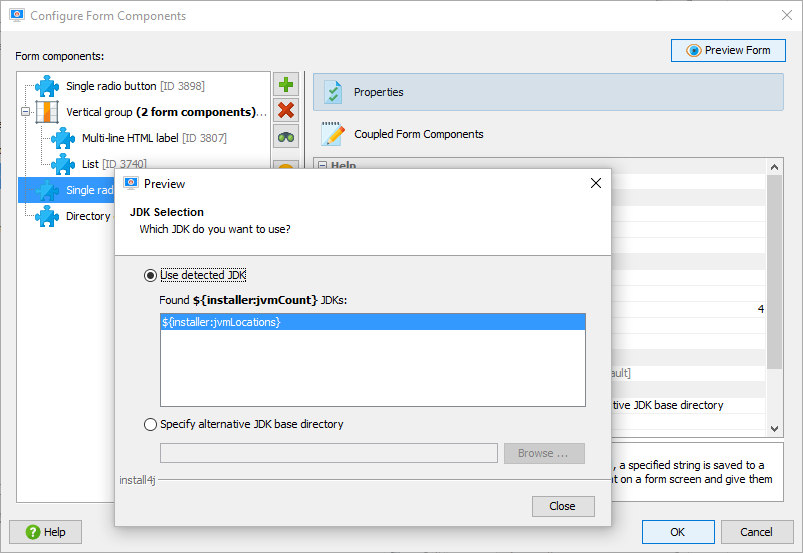Click the Multi-line HTML label puzzle icon

[x=63, y=138]
